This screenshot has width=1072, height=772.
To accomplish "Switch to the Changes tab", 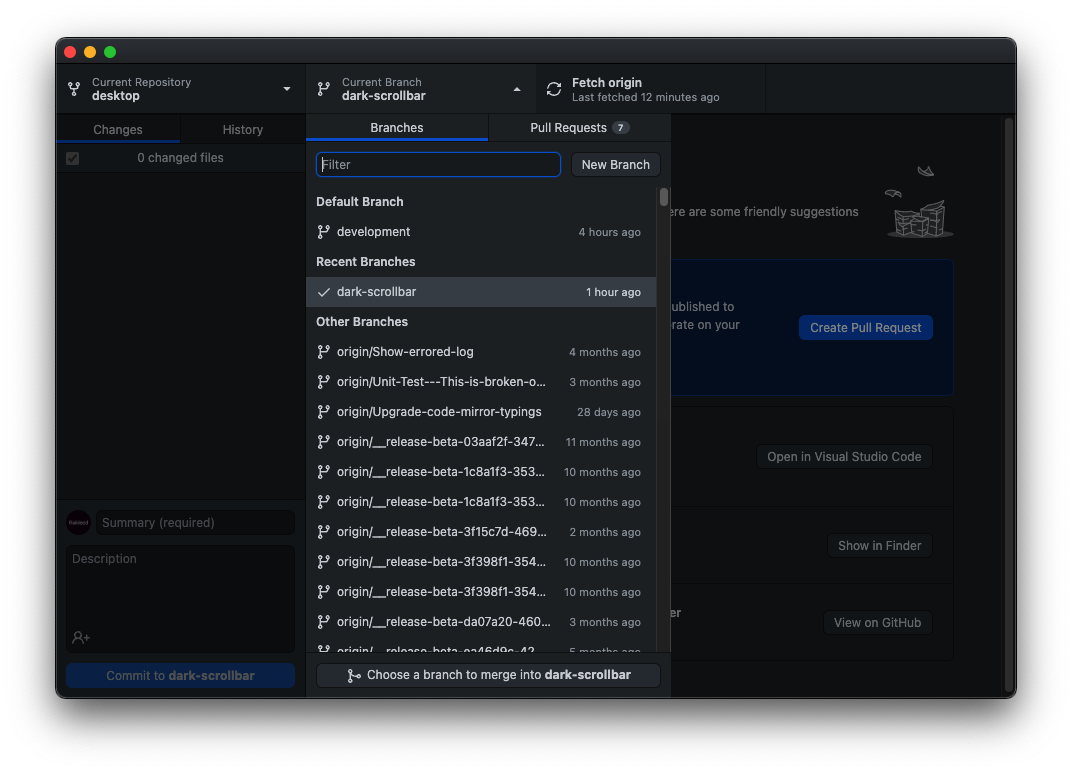I will [118, 129].
